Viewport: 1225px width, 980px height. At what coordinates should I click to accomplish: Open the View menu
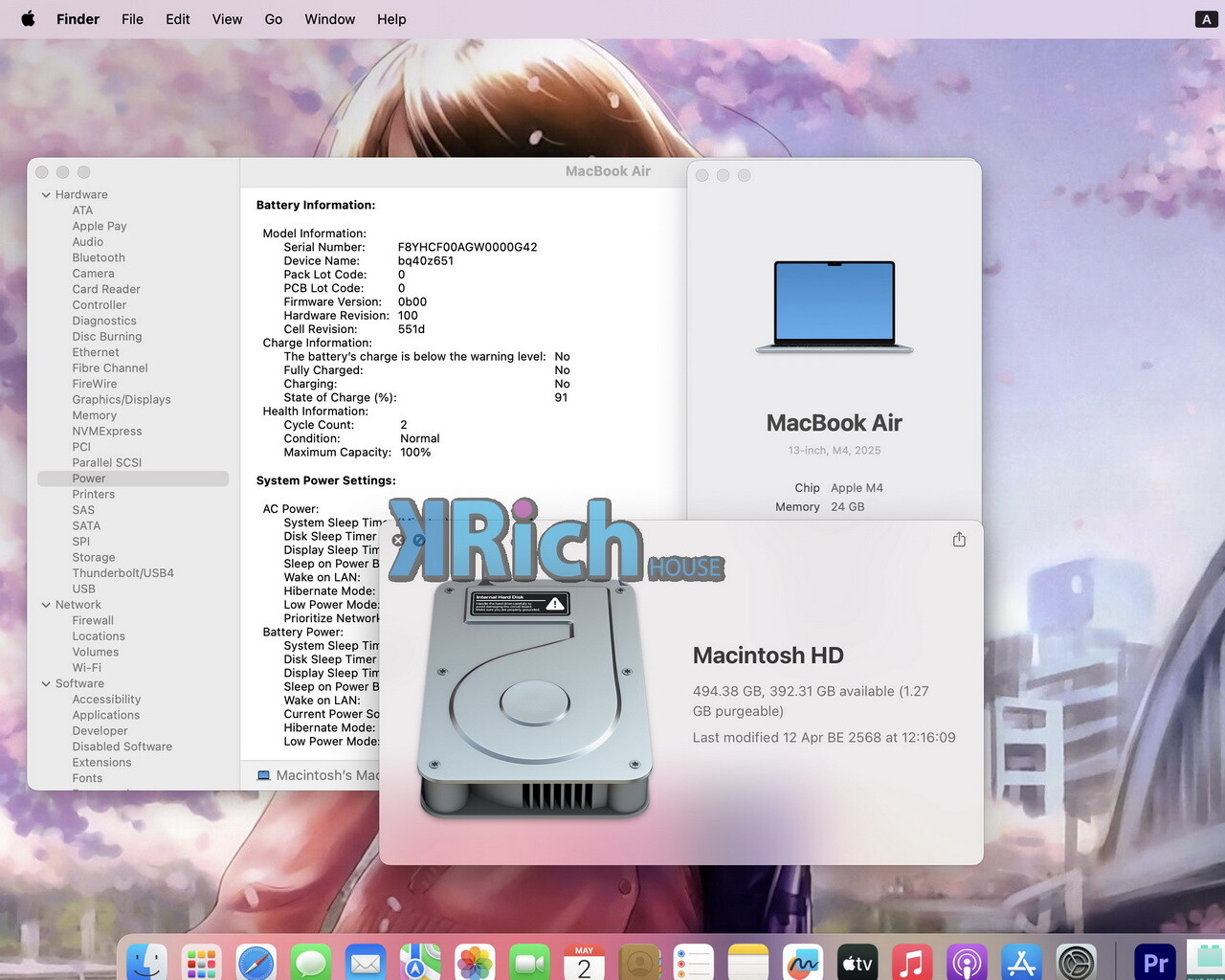tap(227, 19)
